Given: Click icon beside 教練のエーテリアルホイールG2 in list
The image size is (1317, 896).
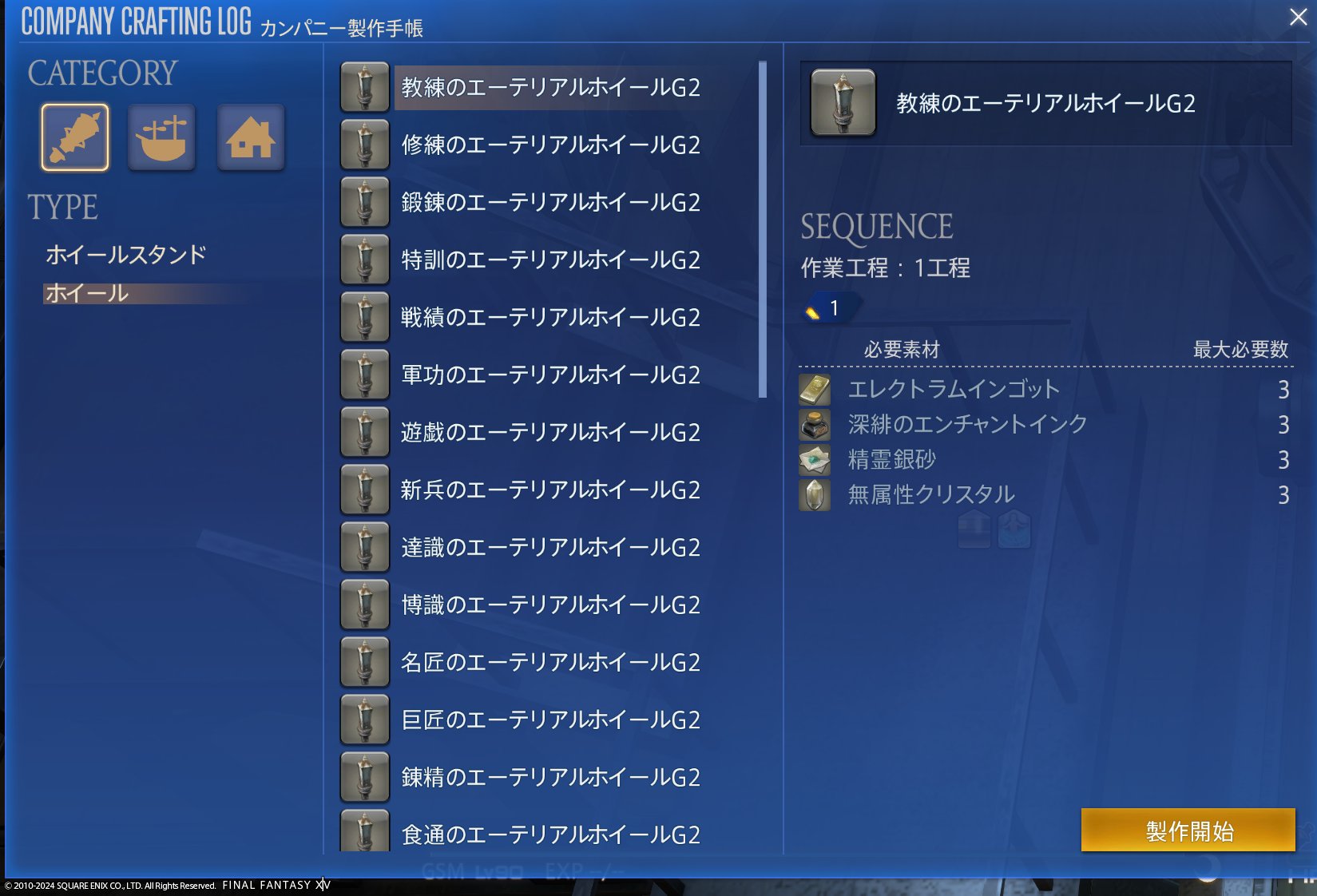Looking at the screenshot, I should point(365,87).
